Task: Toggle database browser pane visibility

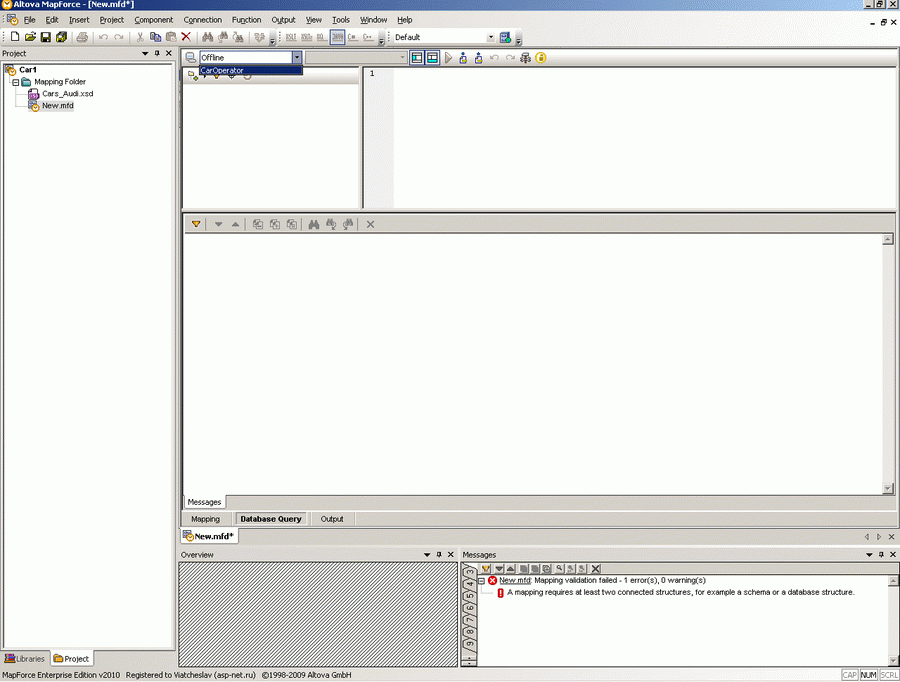Action: click(417, 58)
